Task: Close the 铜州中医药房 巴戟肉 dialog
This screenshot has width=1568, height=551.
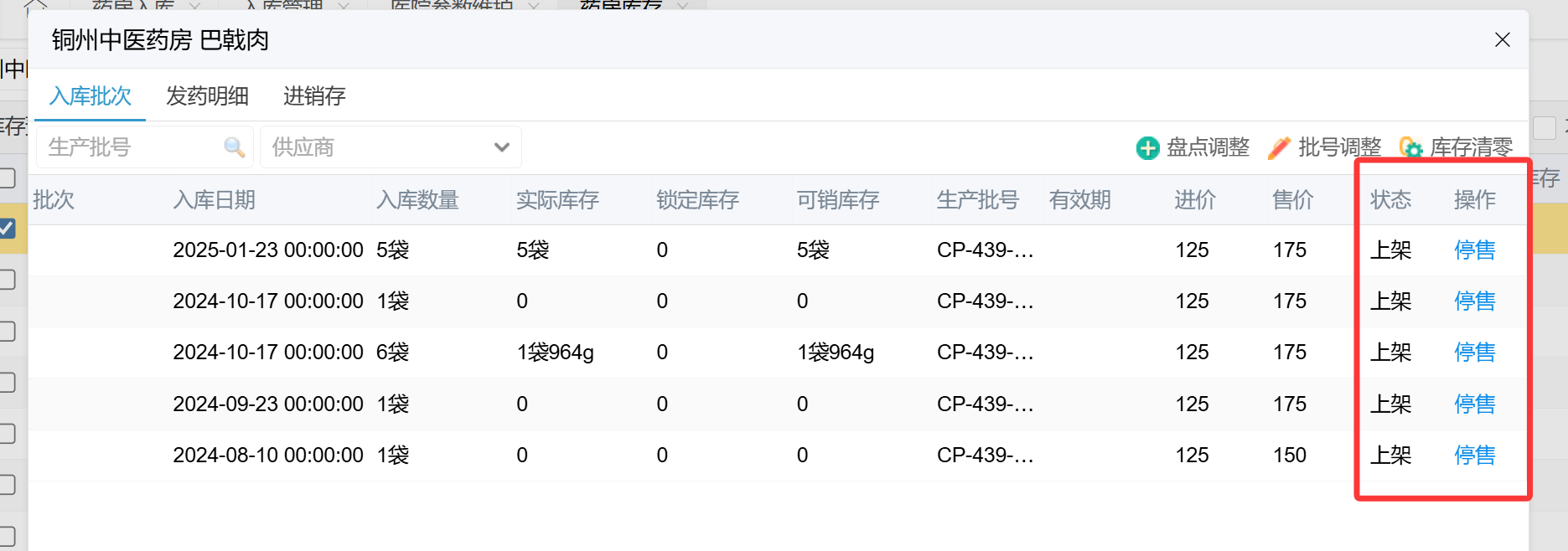Action: [x=1502, y=40]
